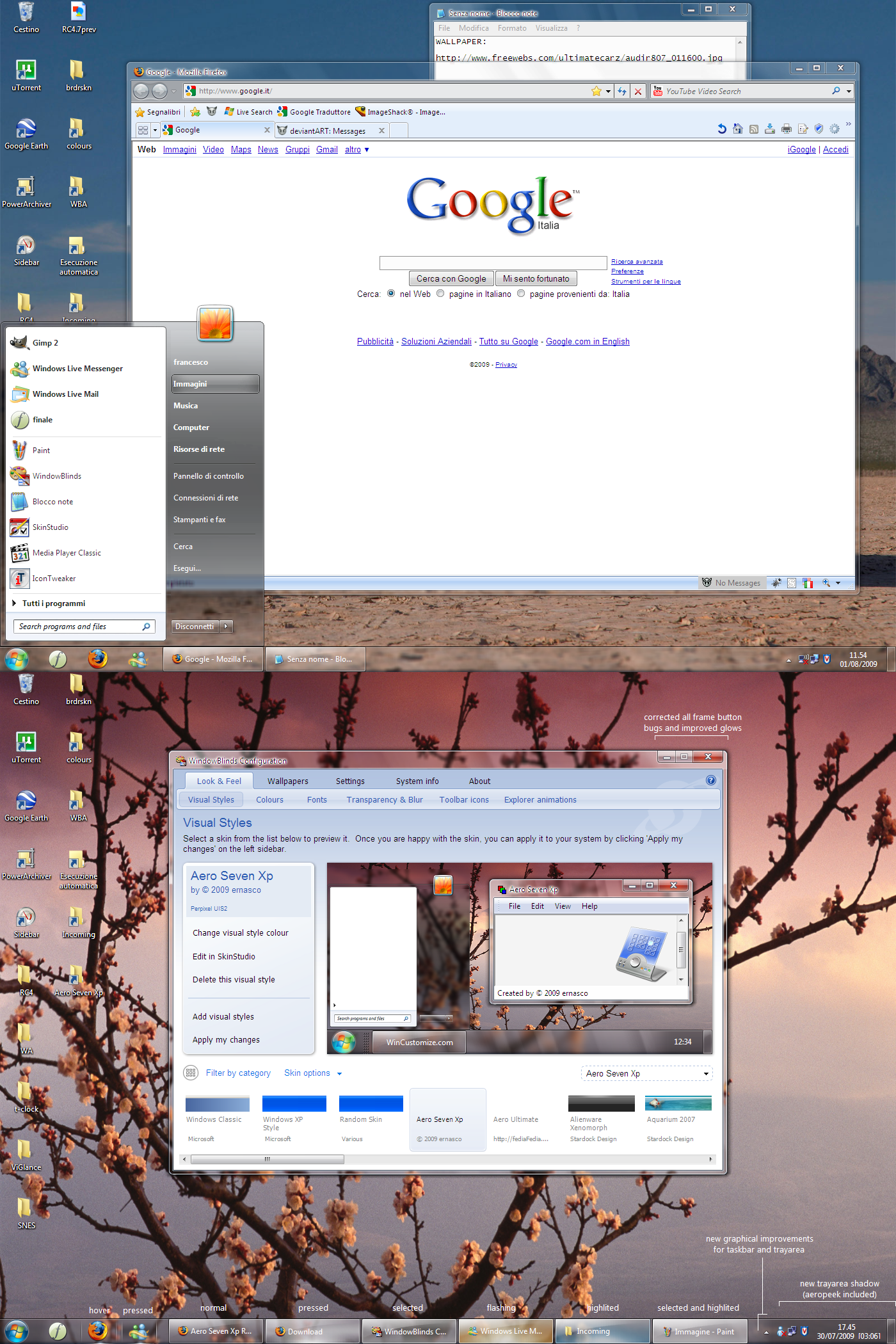
Task: Switch to the Wallpapers tab
Action: [287, 781]
